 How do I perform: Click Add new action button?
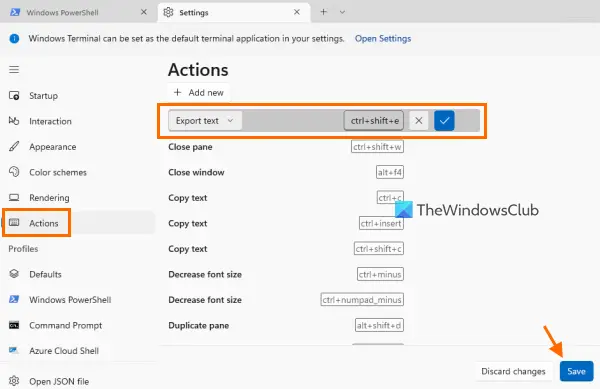pos(199,93)
